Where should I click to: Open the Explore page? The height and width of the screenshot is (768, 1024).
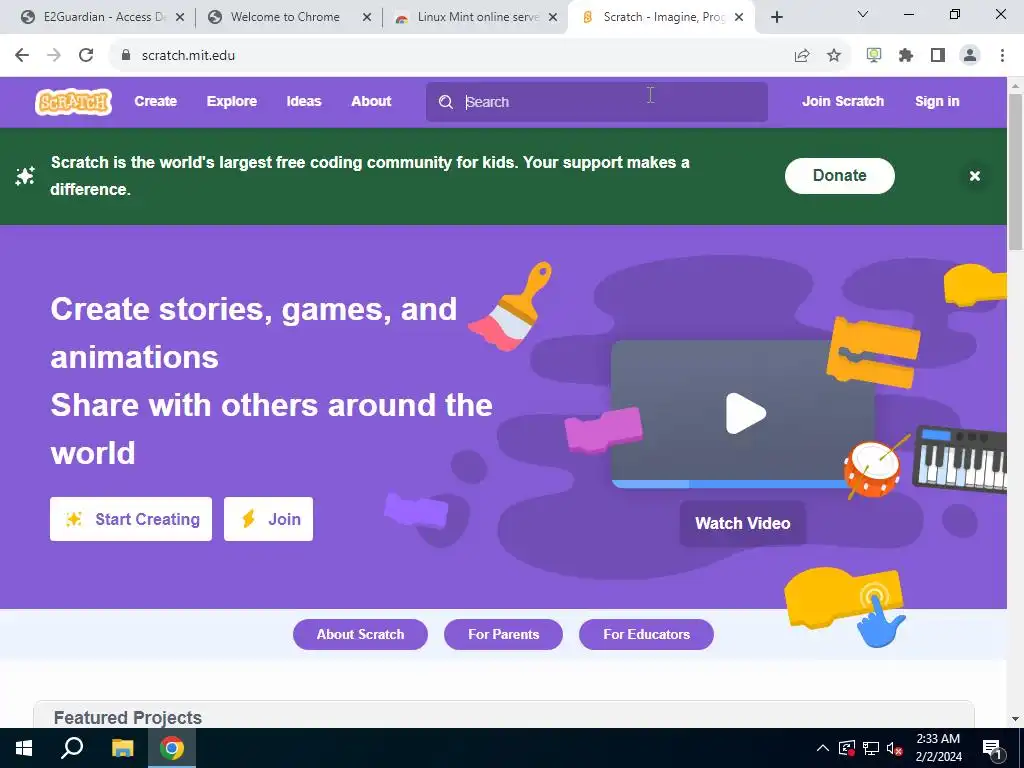click(x=232, y=101)
